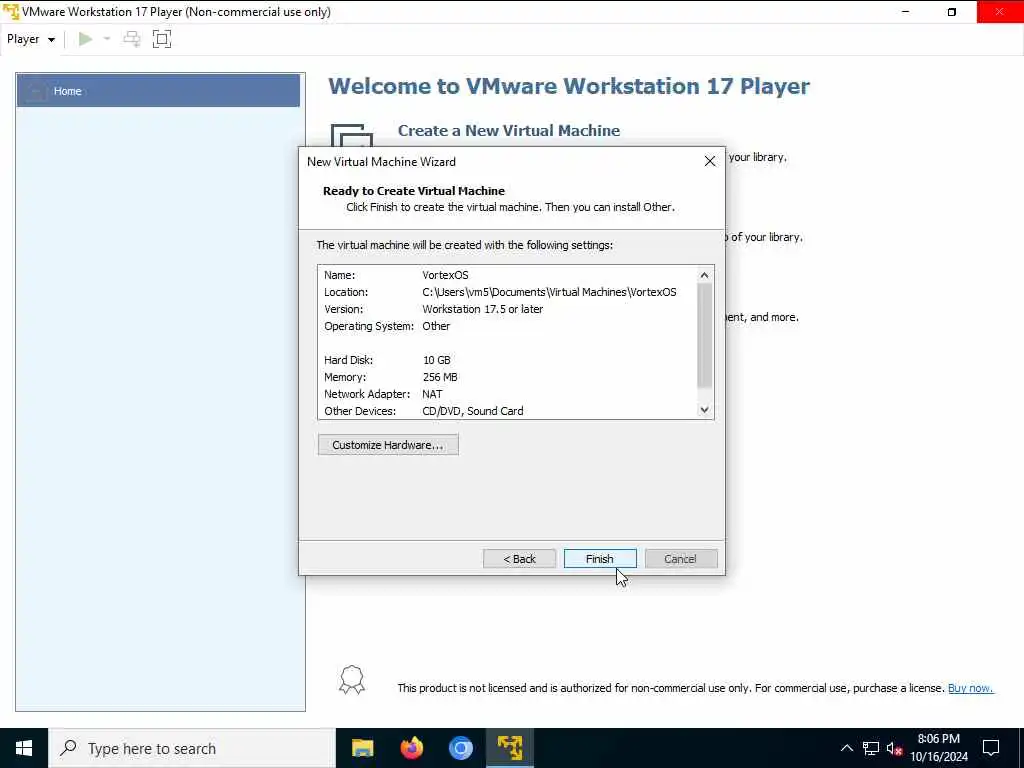Open the Windows Start menu
Image resolution: width=1024 pixels, height=768 pixels.
tap(24, 748)
